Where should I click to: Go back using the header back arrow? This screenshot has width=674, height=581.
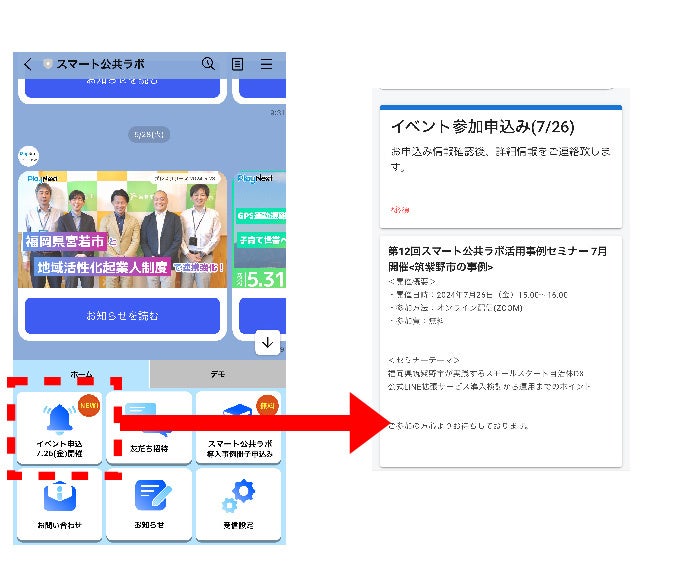[x=28, y=64]
